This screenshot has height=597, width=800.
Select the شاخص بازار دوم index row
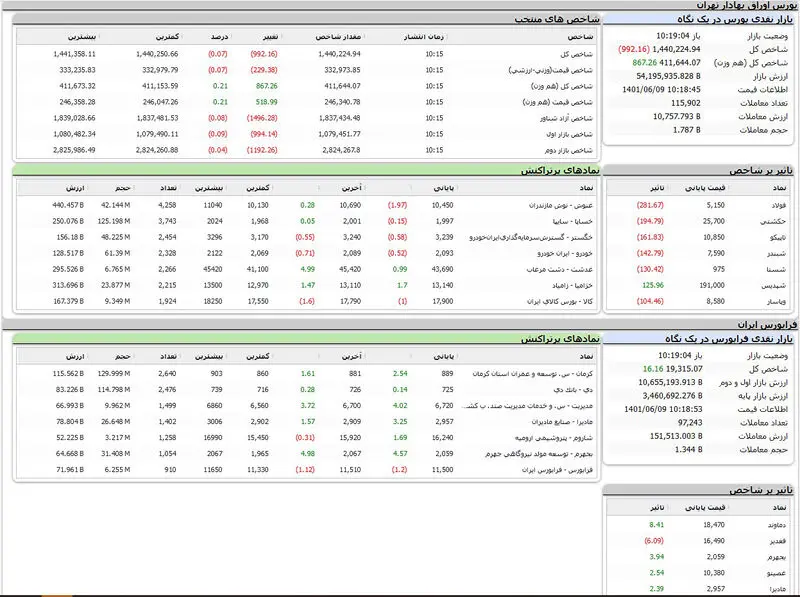[308, 150]
